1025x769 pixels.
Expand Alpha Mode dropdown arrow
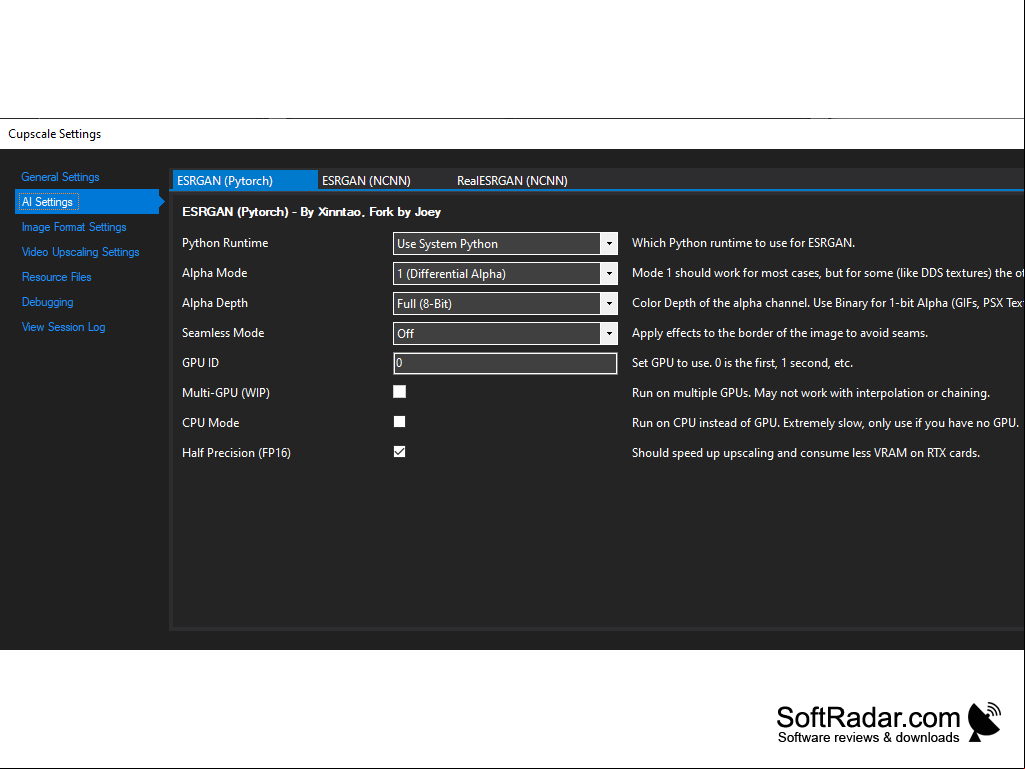[x=609, y=273]
